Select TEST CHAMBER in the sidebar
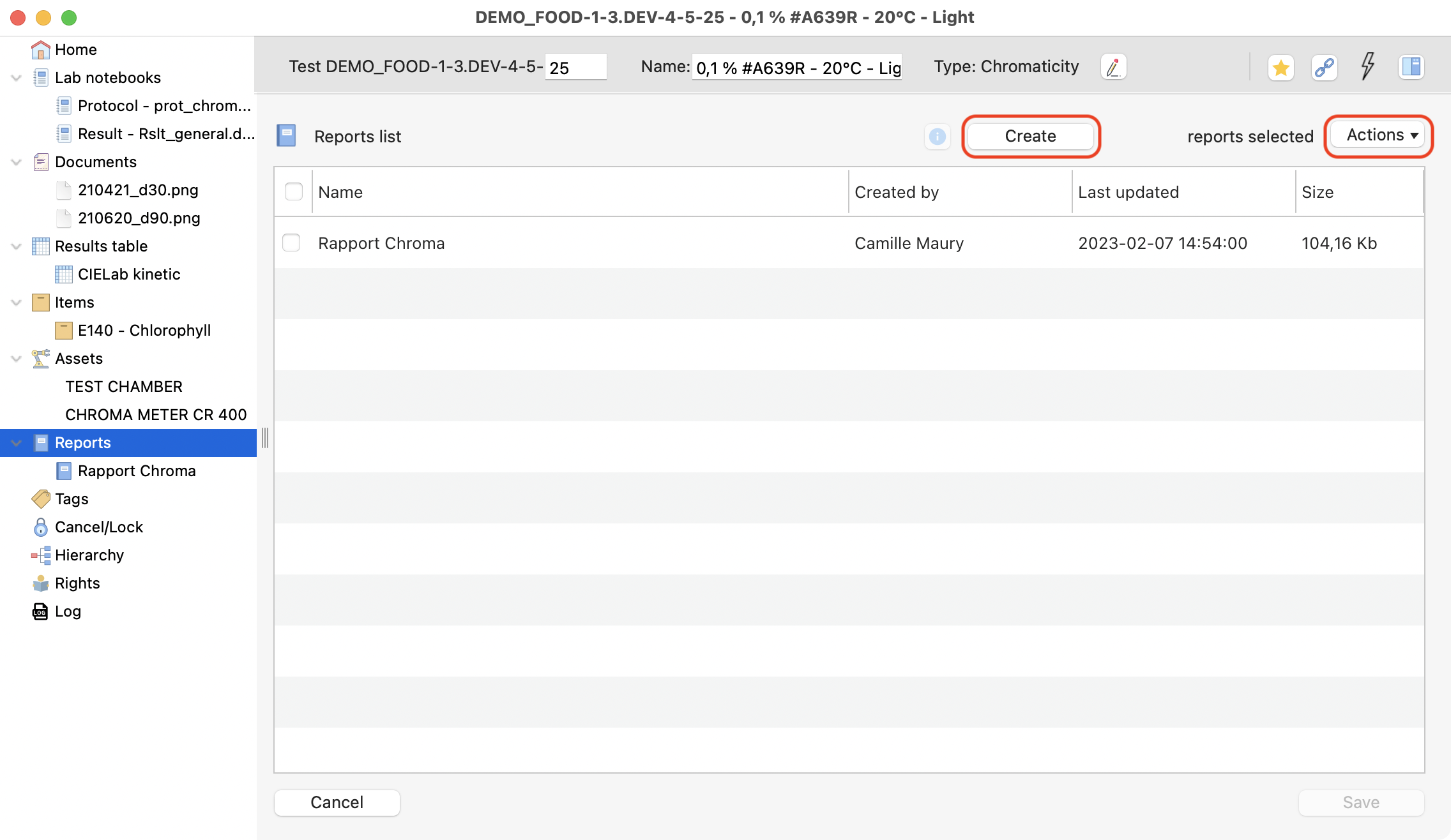Image resolution: width=1451 pixels, height=840 pixels. (x=124, y=387)
